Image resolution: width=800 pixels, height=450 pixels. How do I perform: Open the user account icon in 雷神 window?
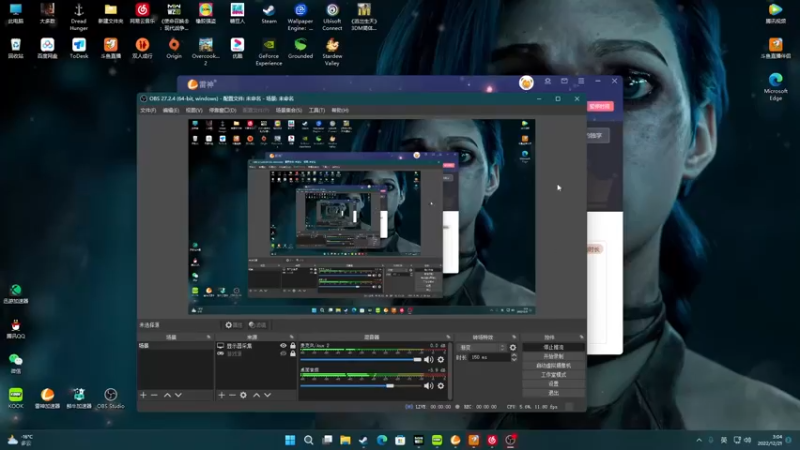point(547,81)
